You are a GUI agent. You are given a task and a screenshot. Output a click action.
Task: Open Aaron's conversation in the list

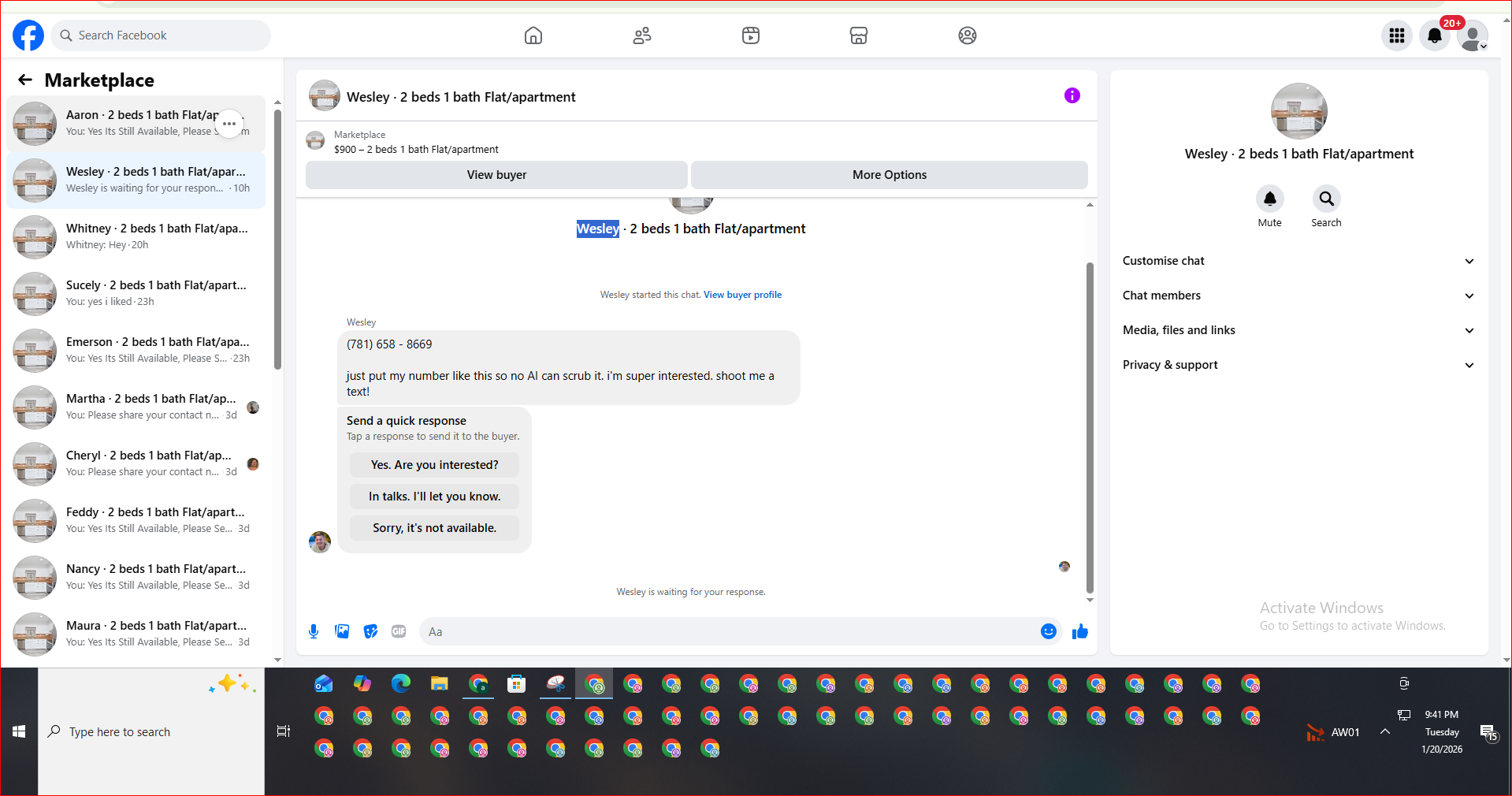[136, 124]
